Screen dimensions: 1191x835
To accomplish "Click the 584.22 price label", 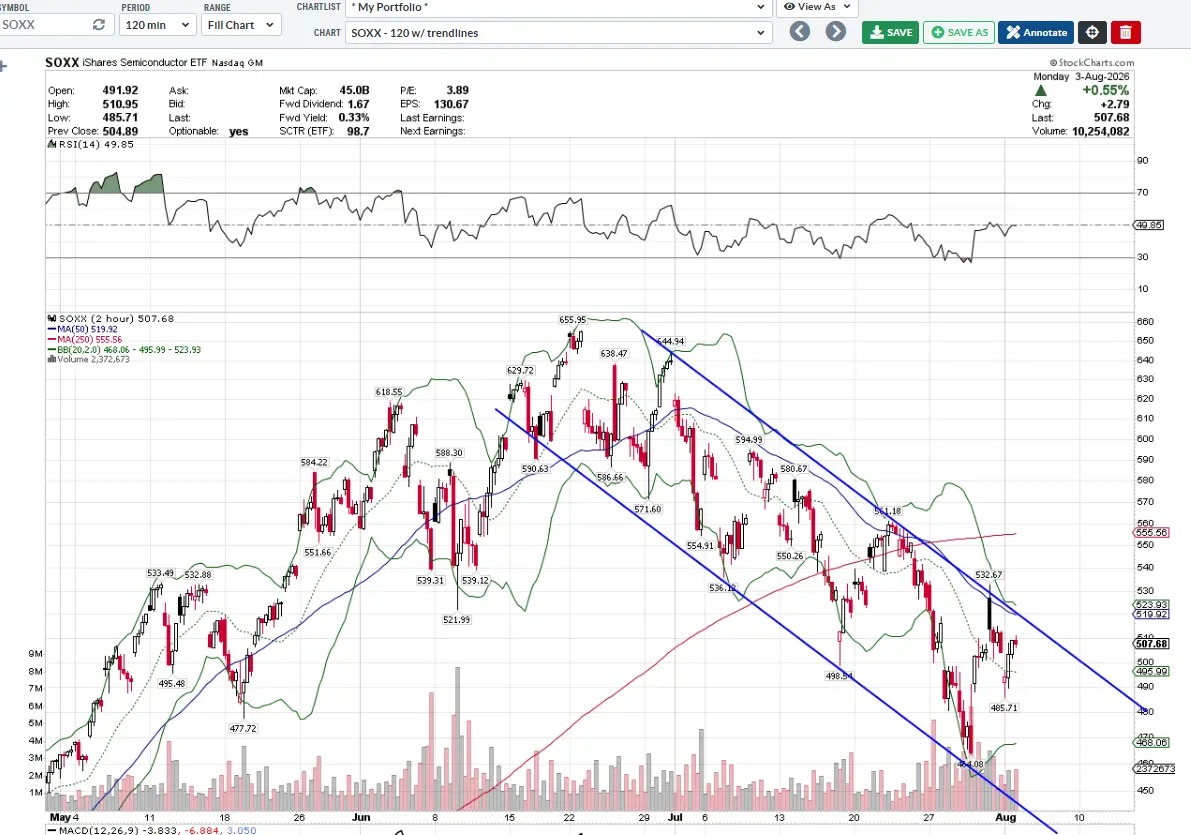I will tap(314, 461).
